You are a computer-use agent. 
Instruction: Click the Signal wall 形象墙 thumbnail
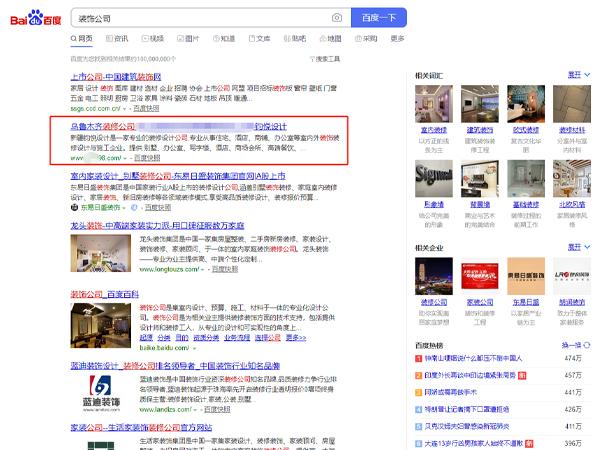(434, 178)
